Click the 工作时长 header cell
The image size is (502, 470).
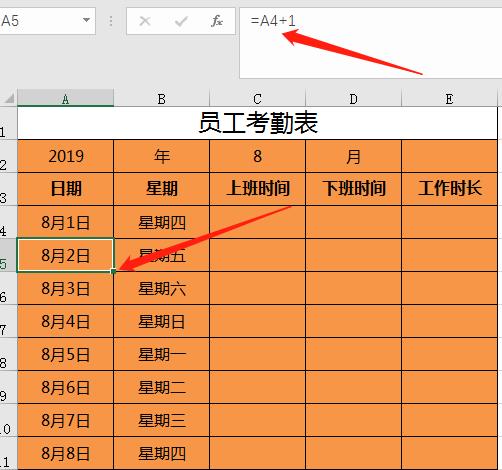click(x=449, y=189)
